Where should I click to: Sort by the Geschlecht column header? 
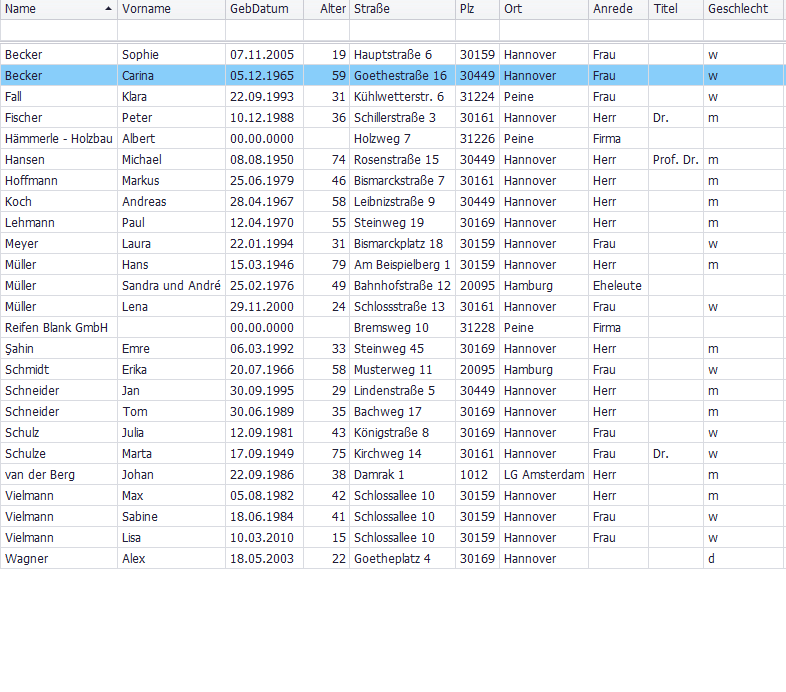pos(738,9)
